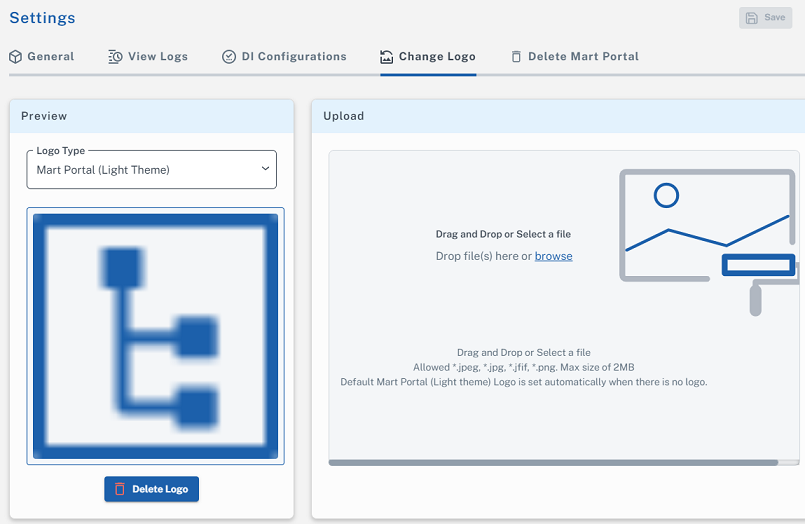Click the View Logs clock icon
Screen dimensions: 805x524
click(115, 56)
